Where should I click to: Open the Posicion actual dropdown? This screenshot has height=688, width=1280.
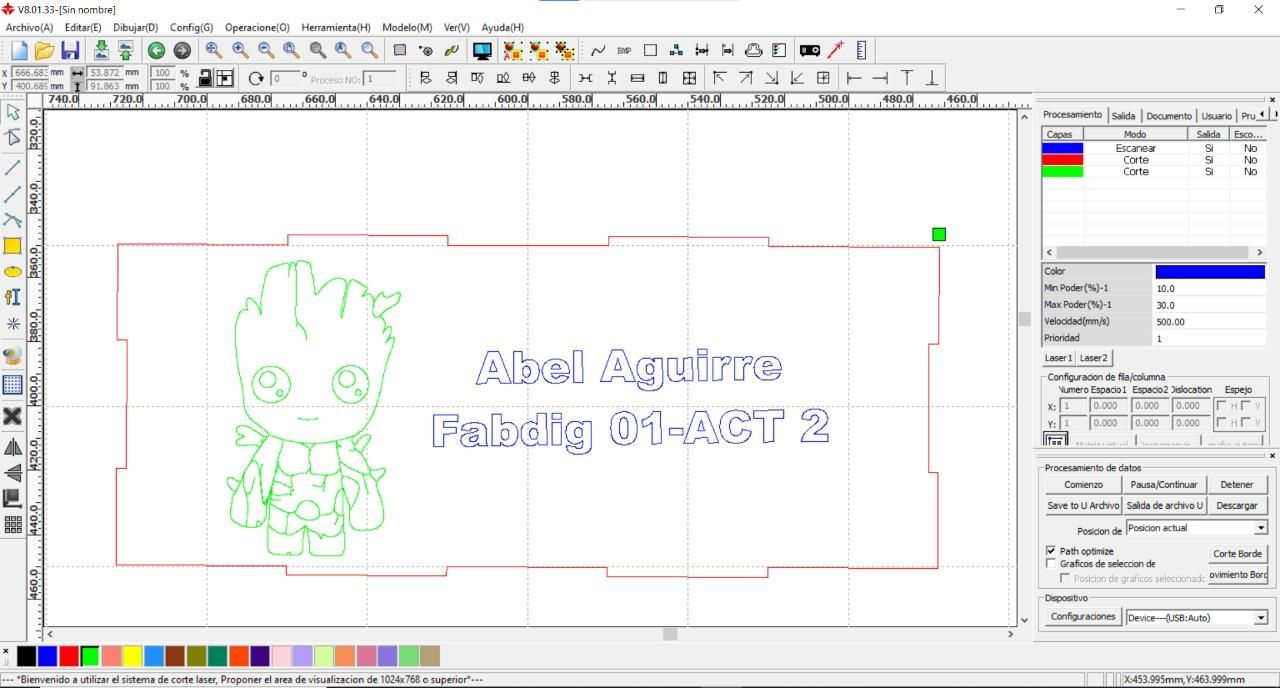point(1260,528)
